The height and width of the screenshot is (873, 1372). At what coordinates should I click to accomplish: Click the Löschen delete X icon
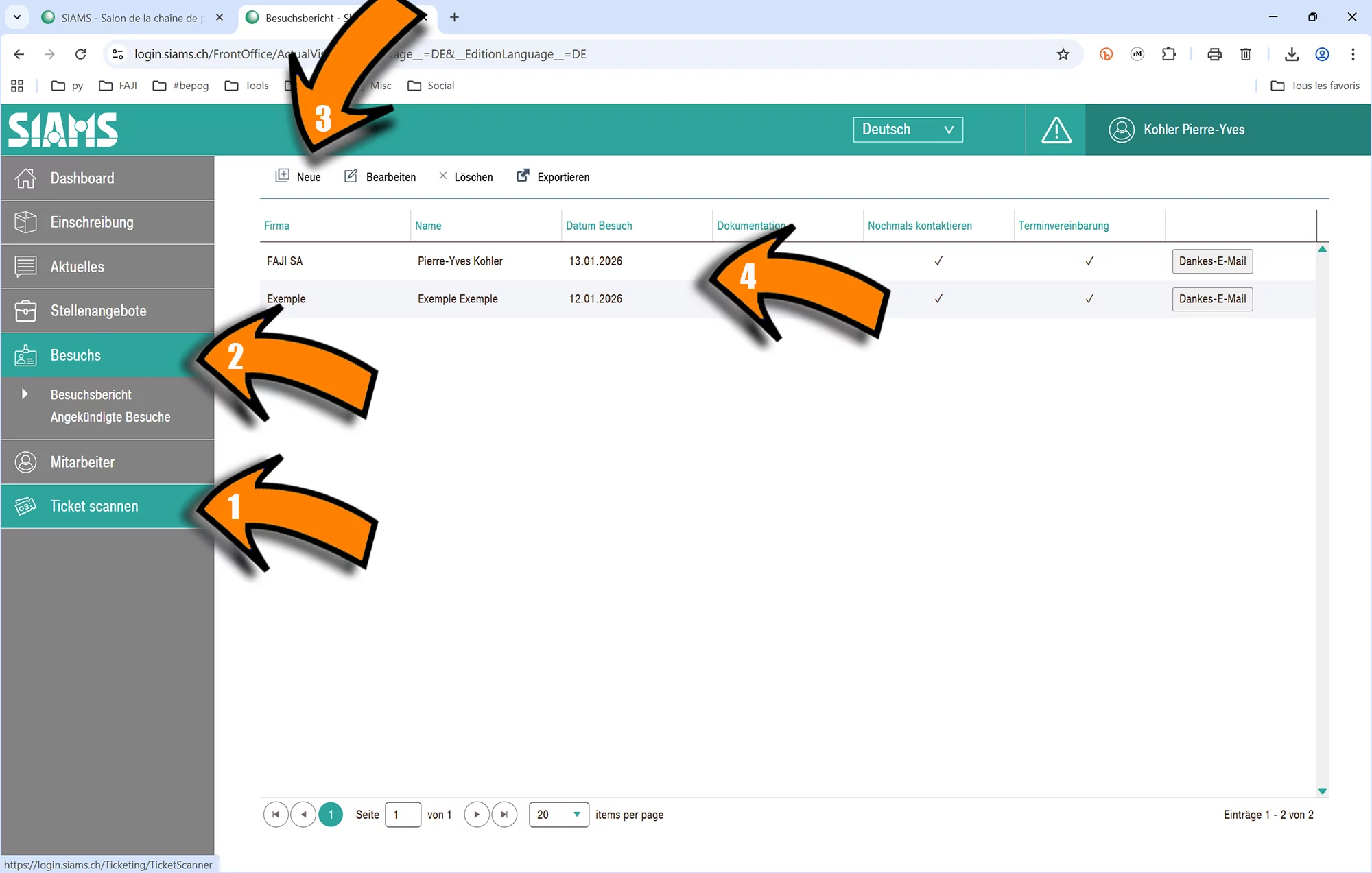point(442,176)
